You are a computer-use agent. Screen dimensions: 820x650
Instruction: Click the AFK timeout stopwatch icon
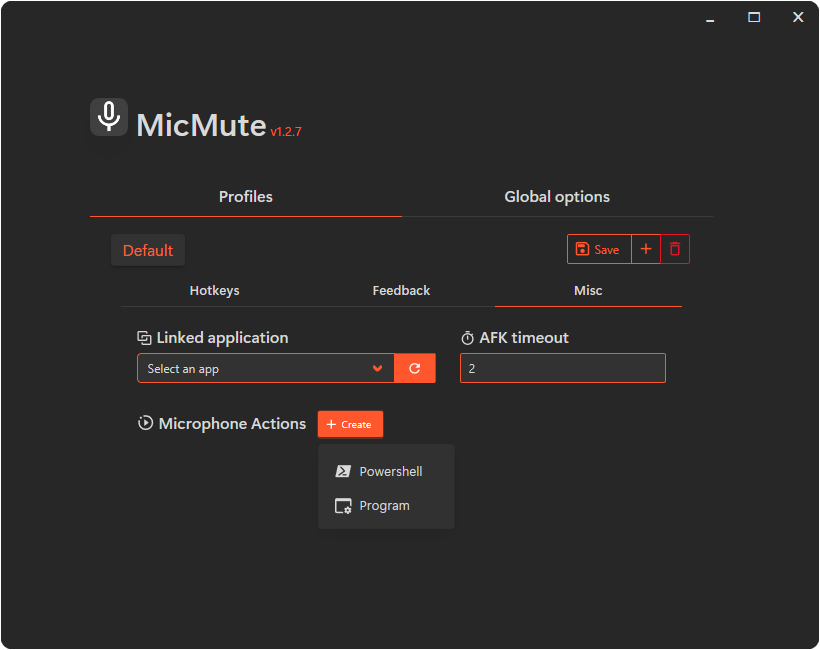[468, 338]
